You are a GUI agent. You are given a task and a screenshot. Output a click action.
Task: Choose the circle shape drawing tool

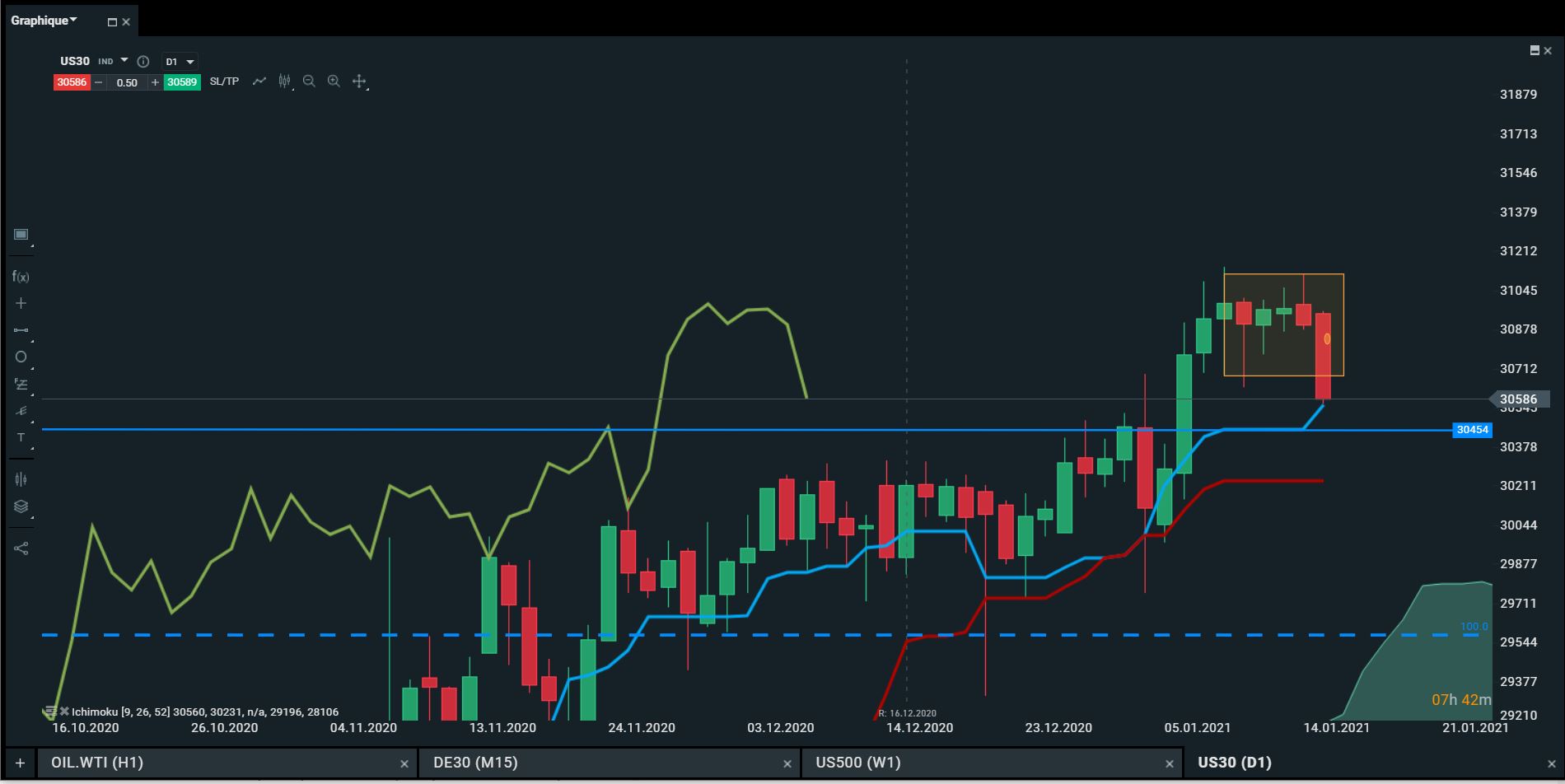coord(21,357)
